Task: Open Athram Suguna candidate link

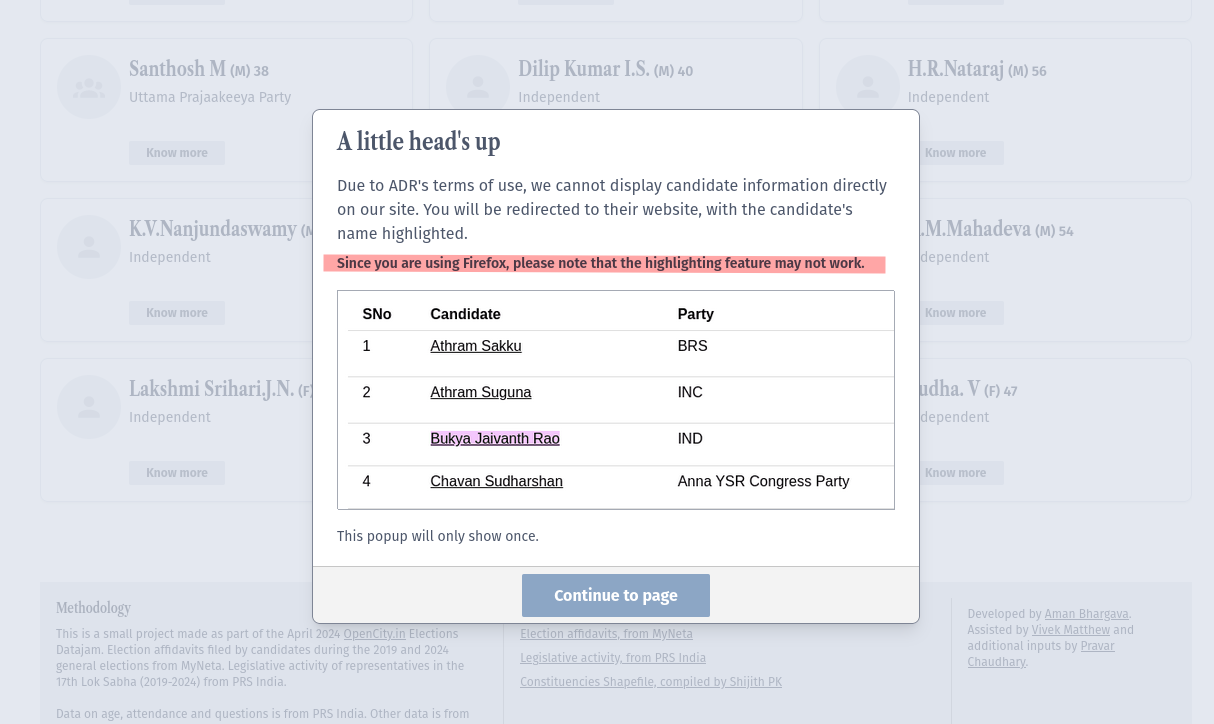Action: click(481, 392)
